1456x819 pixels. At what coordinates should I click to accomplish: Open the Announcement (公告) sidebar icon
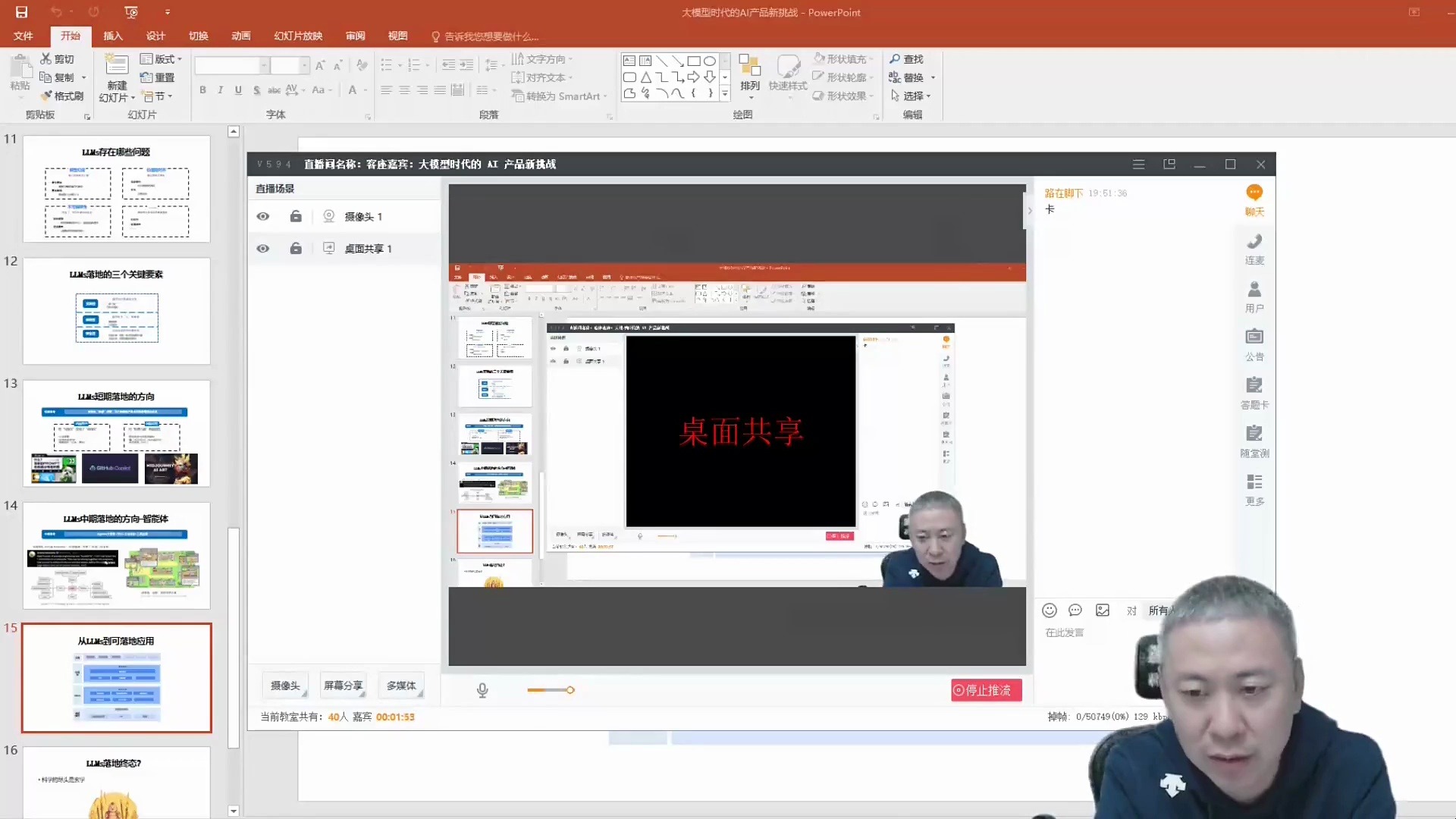pos(1254,337)
